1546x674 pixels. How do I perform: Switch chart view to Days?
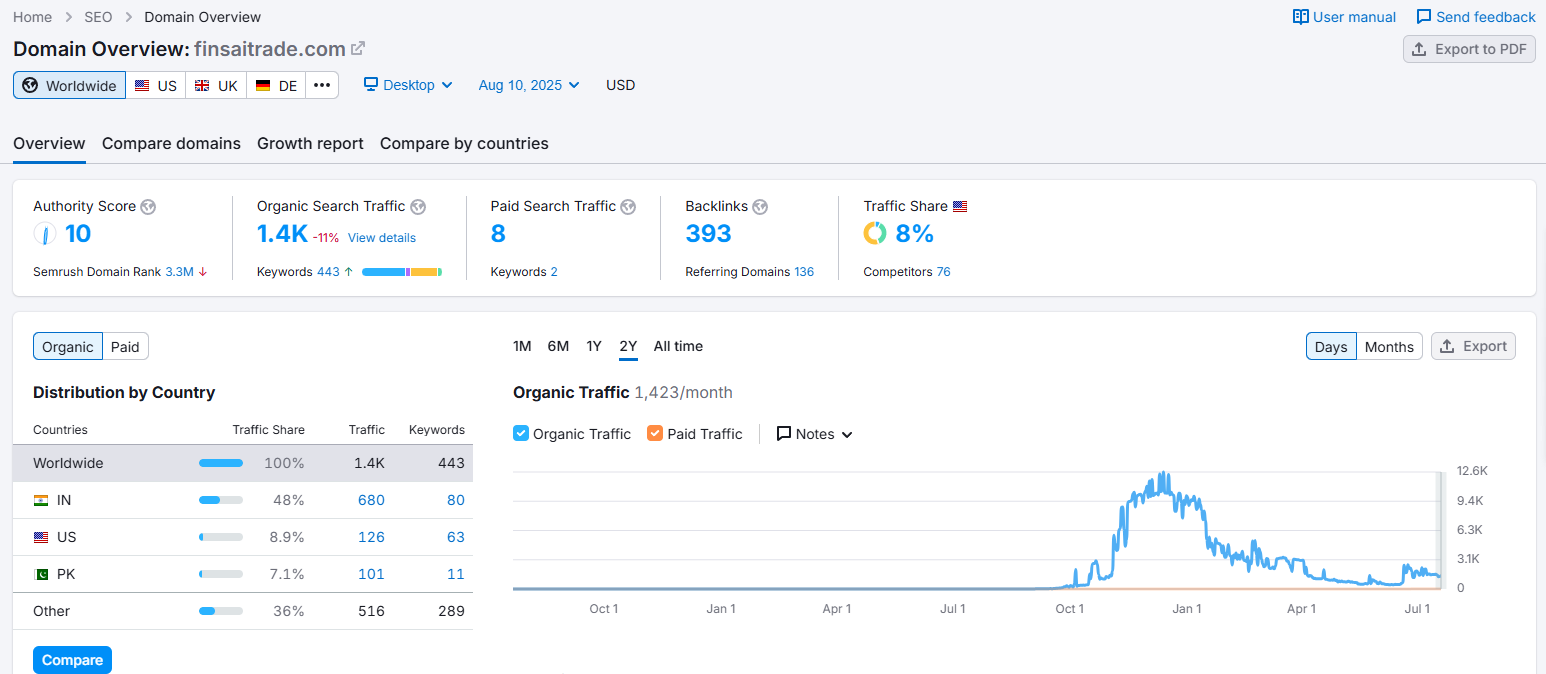click(1331, 346)
